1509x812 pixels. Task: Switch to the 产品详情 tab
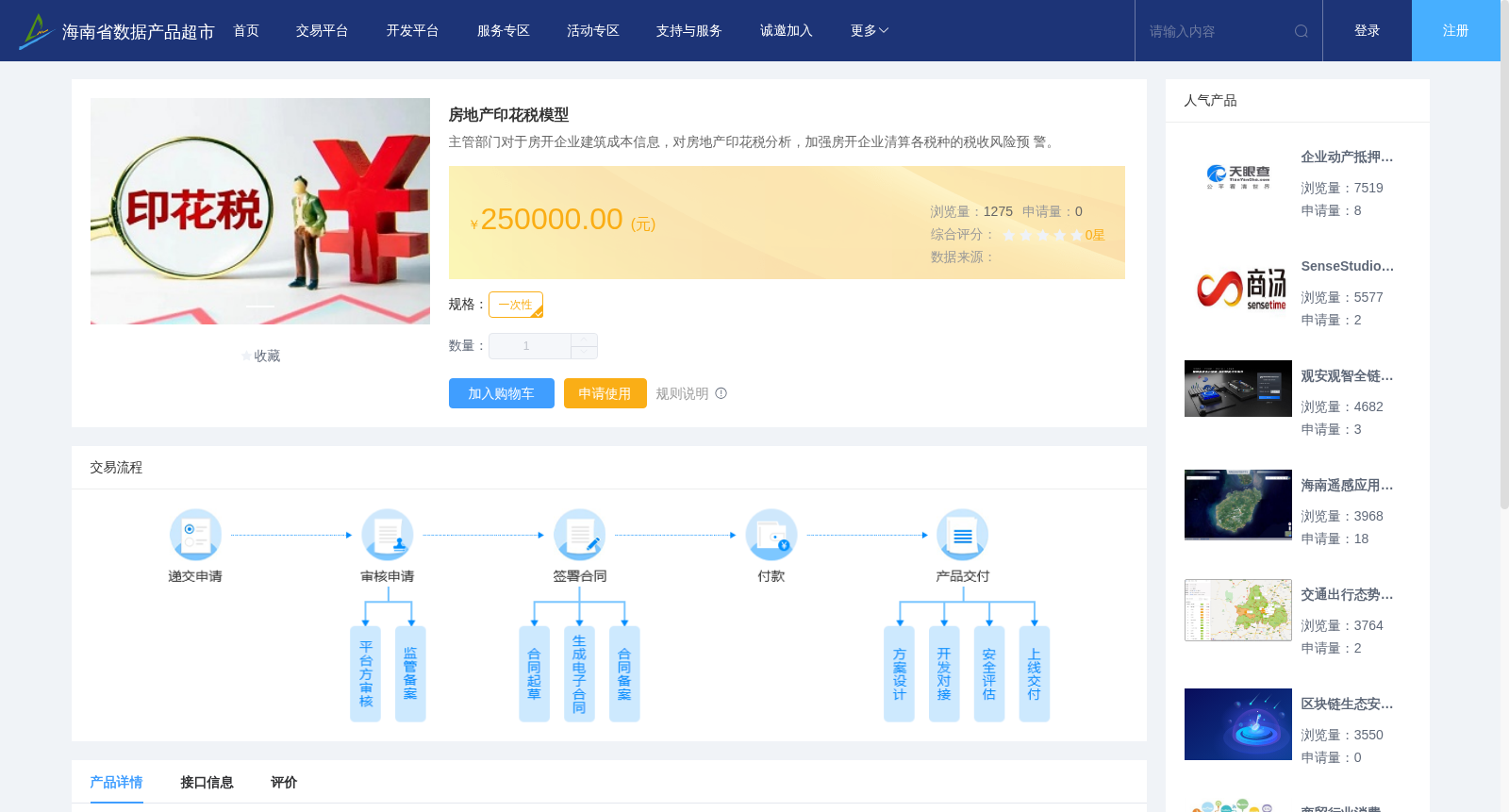(116, 782)
